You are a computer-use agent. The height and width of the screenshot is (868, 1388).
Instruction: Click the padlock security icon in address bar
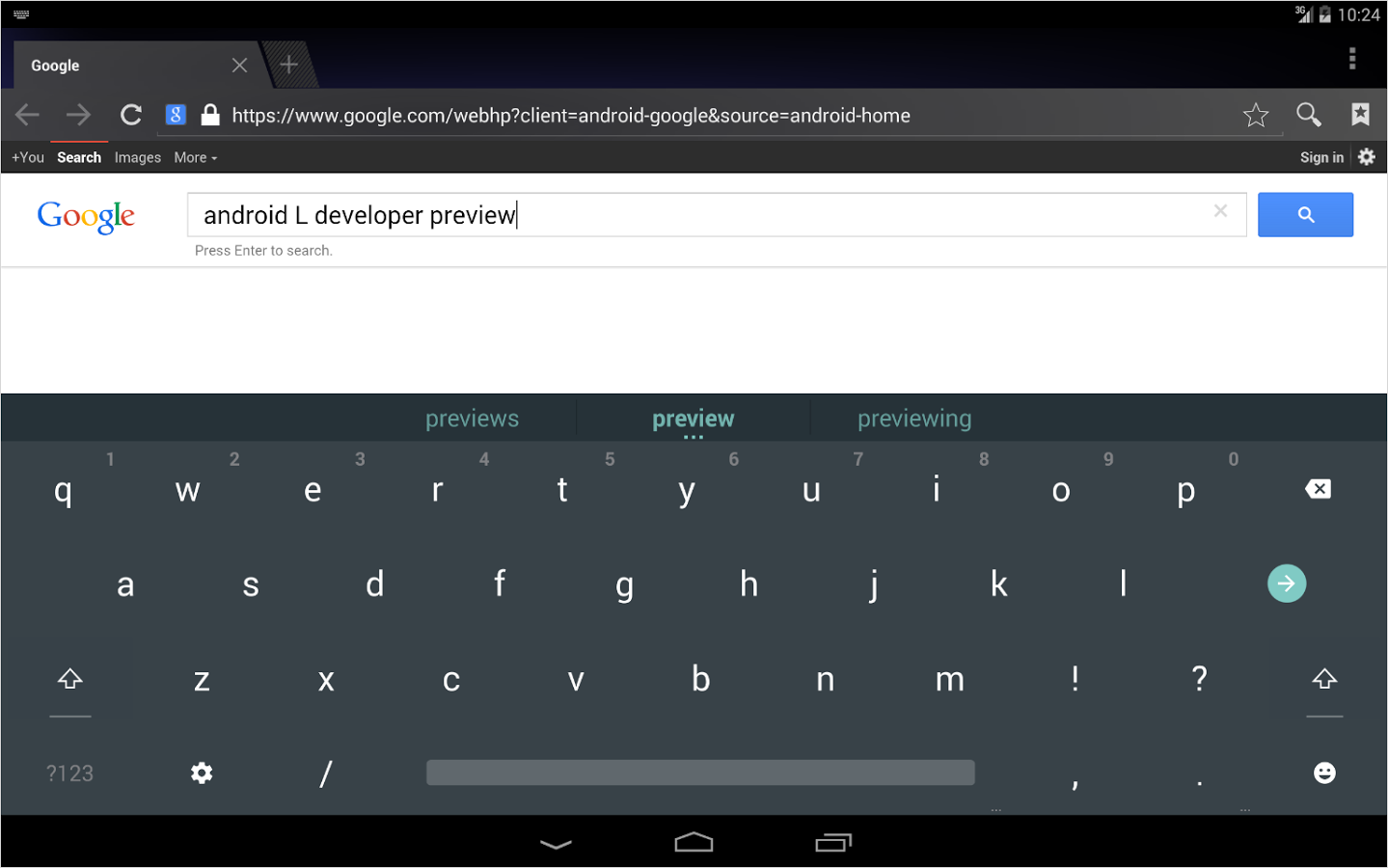coord(209,114)
